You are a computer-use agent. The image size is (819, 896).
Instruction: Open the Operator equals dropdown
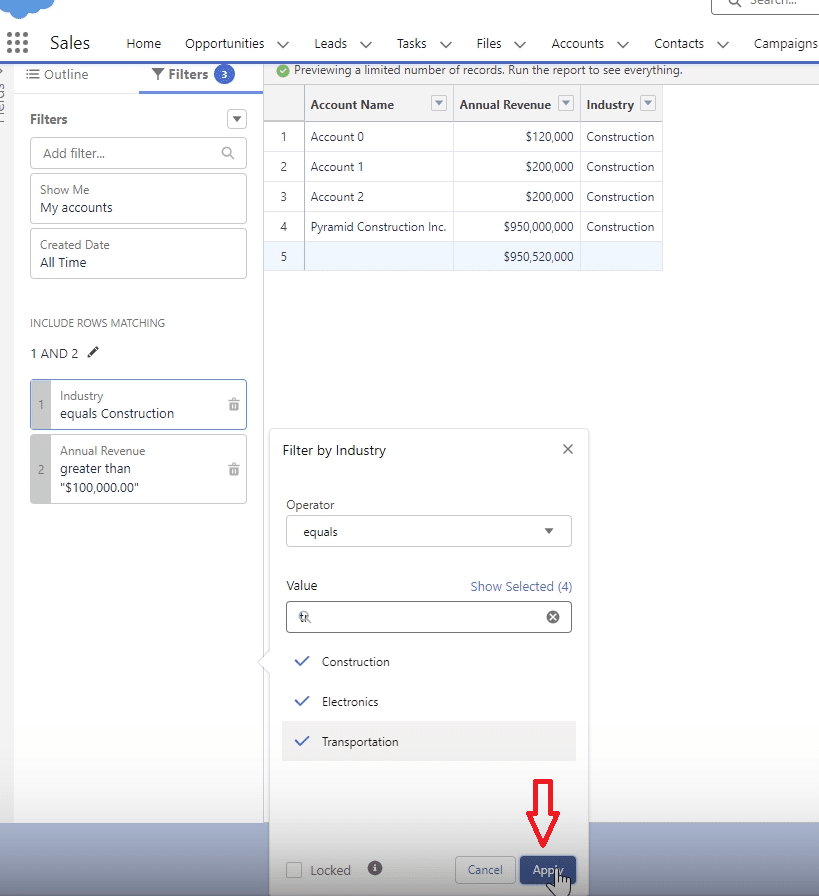429,531
